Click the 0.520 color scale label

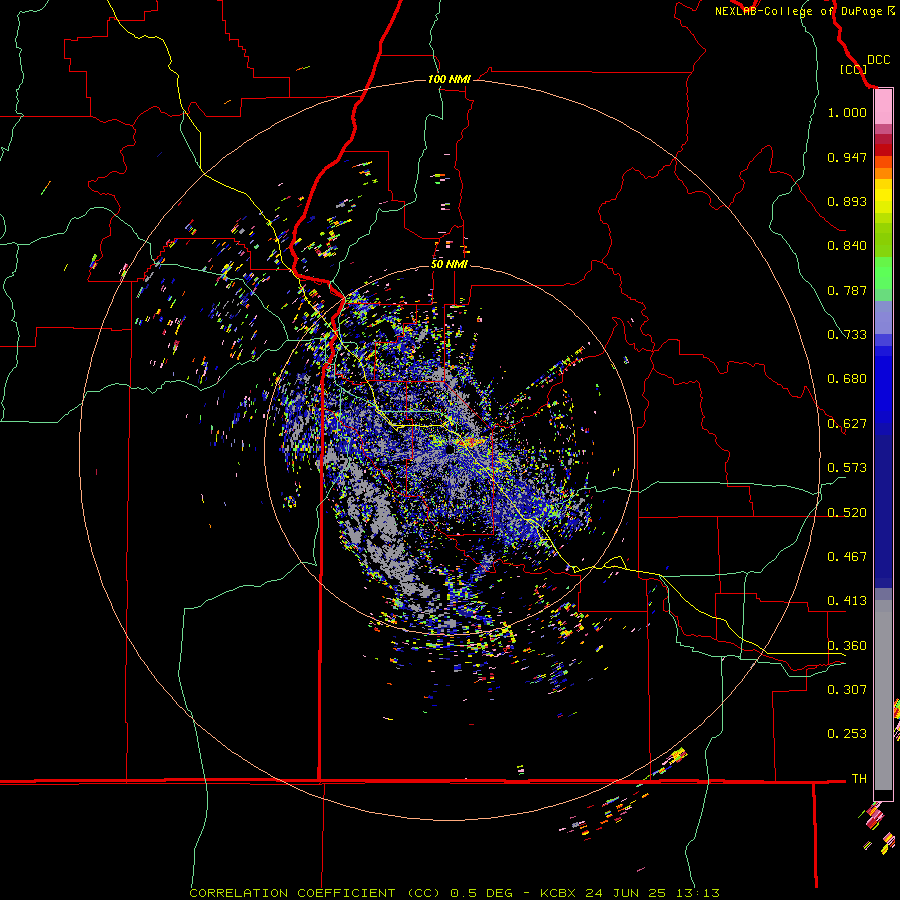pos(847,513)
